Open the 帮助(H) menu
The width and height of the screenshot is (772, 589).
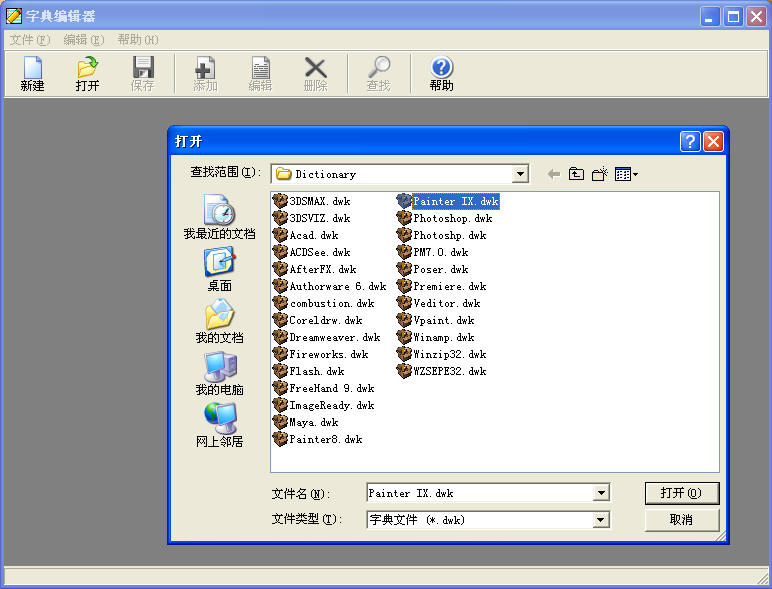(138, 39)
